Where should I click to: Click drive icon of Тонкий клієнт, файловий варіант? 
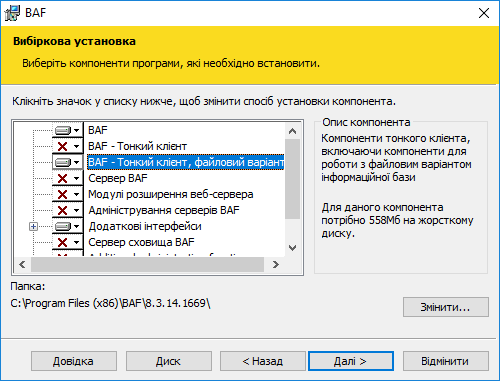(63, 162)
